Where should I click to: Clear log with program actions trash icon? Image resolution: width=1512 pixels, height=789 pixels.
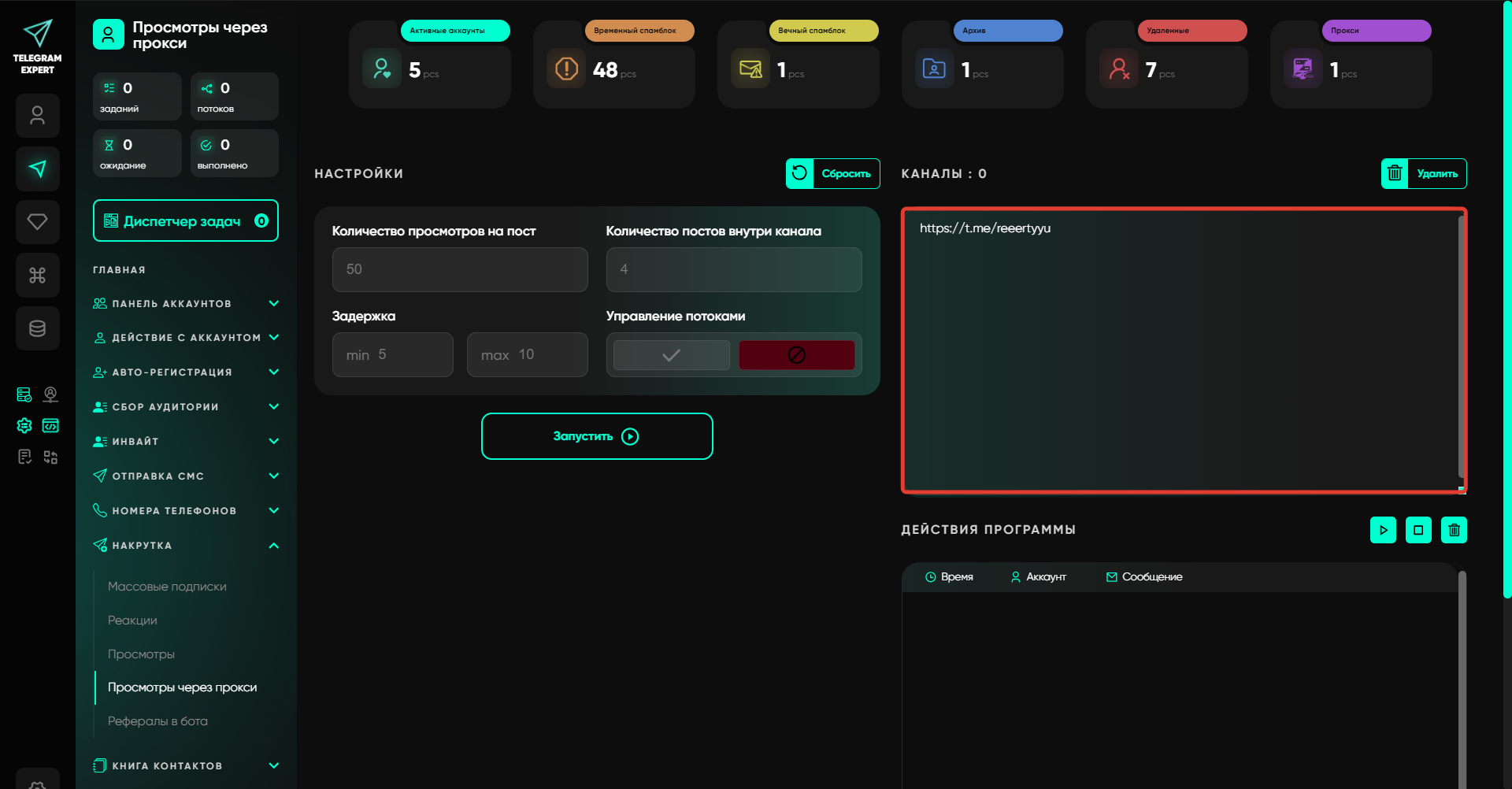[1454, 530]
